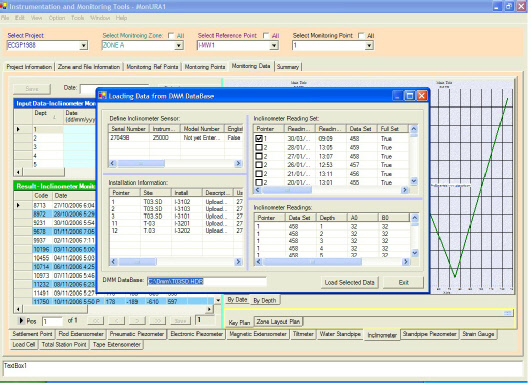
Task: Select installation row with Install I-3102
Action: click(x=176, y=202)
